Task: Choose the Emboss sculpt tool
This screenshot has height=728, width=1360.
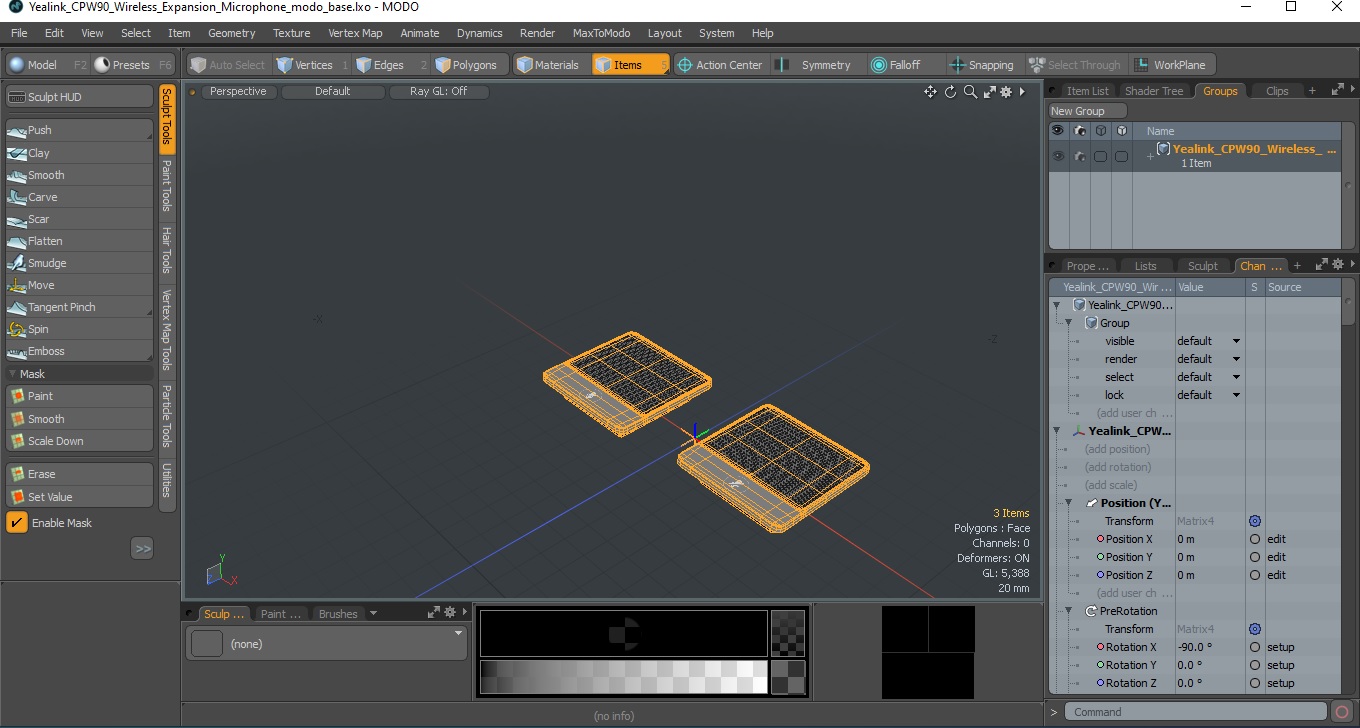Action: [x=80, y=351]
